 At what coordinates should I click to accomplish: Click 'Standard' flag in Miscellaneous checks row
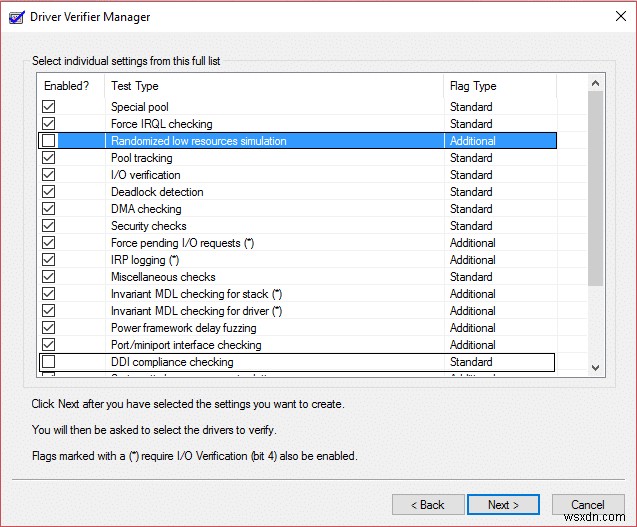pyautogui.click(x=471, y=277)
